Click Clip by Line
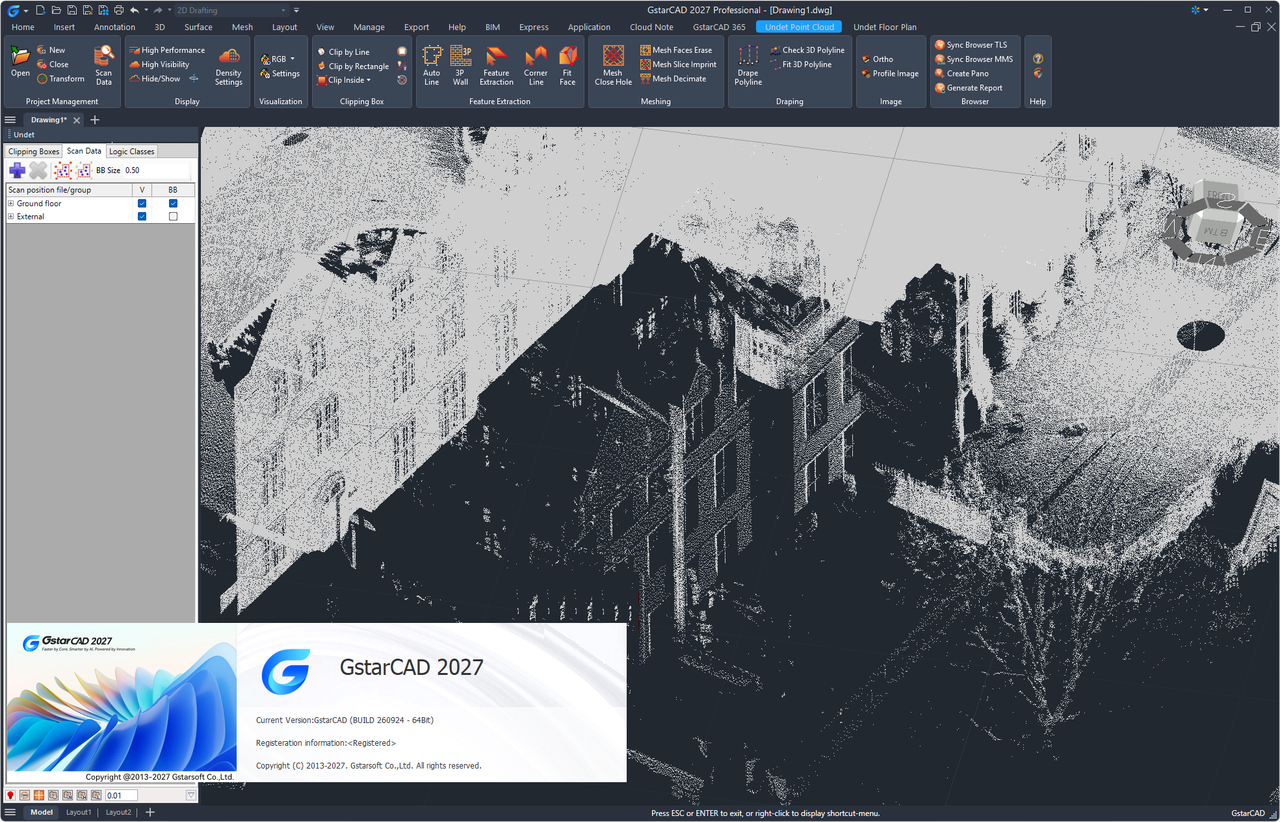 (x=342, y=52)
